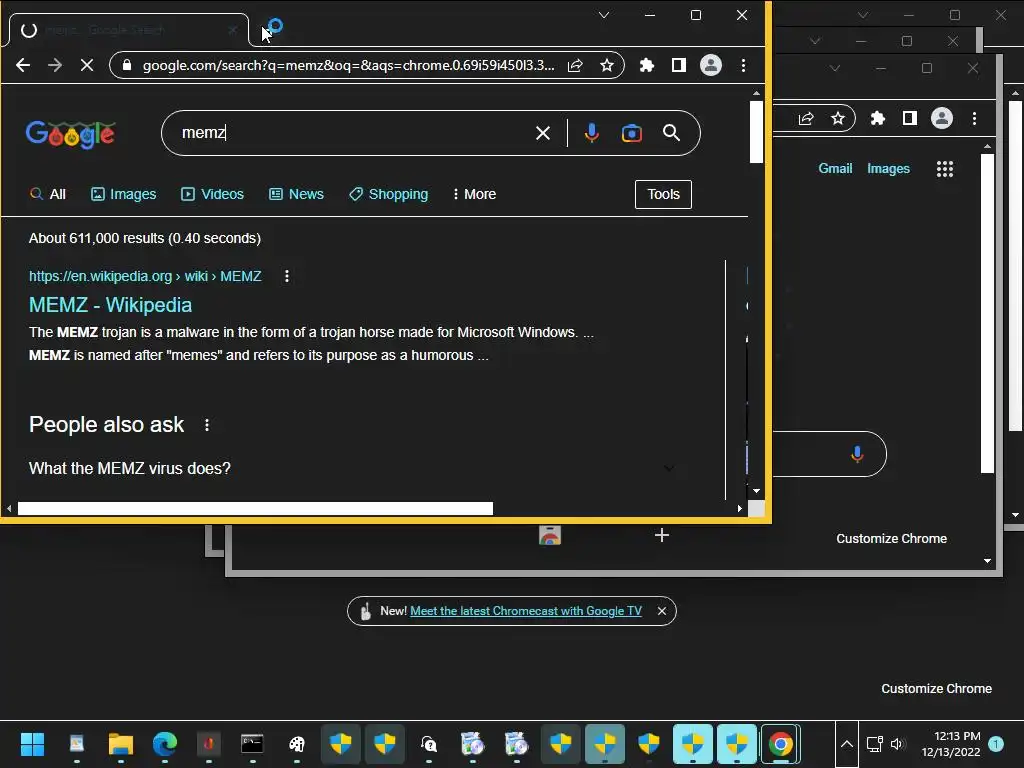Click the horizontal scrollbar's right arrow

click(740, 509)
